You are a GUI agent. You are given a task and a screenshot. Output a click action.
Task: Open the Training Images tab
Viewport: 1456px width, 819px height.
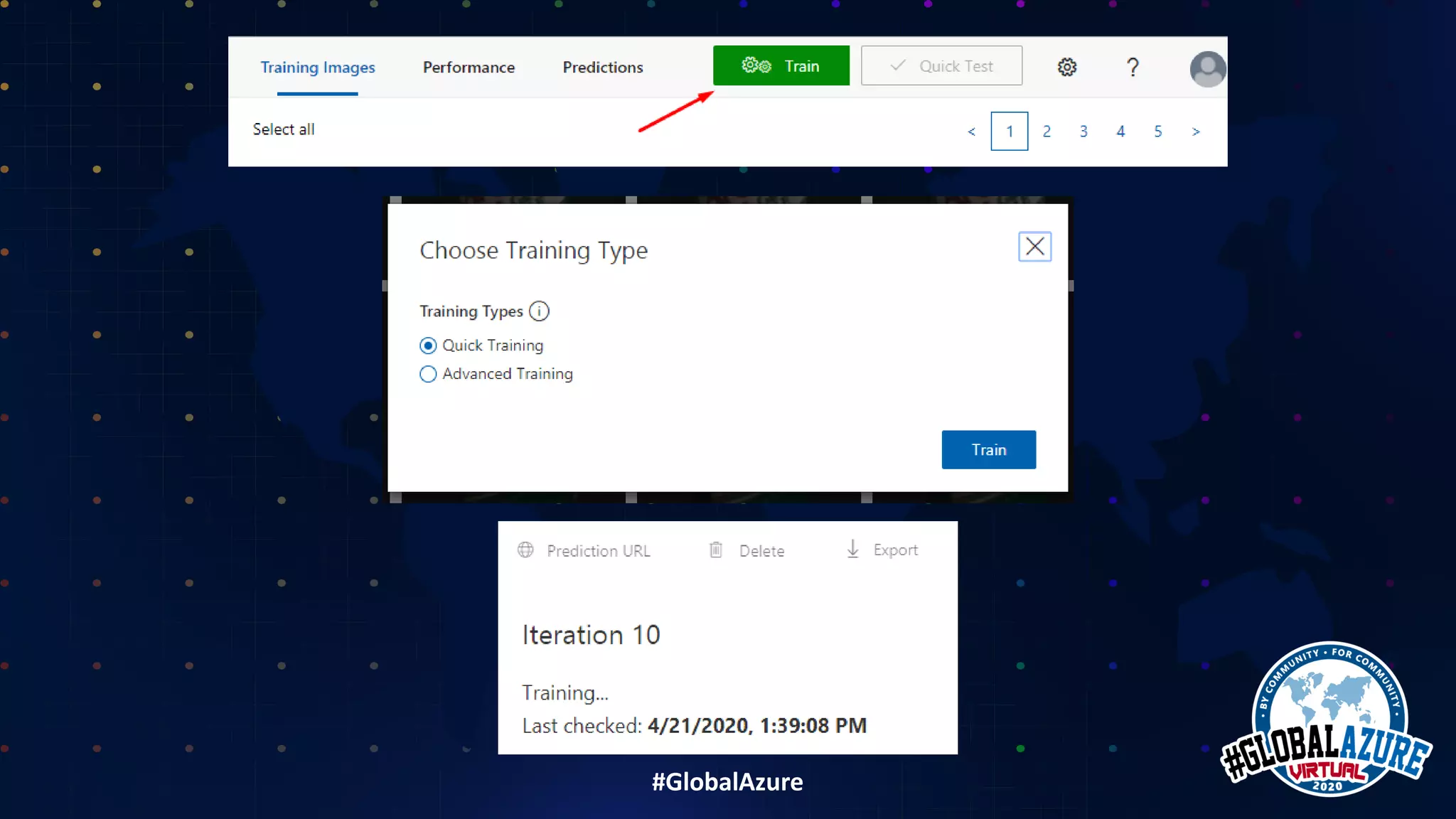click(317, 68)
